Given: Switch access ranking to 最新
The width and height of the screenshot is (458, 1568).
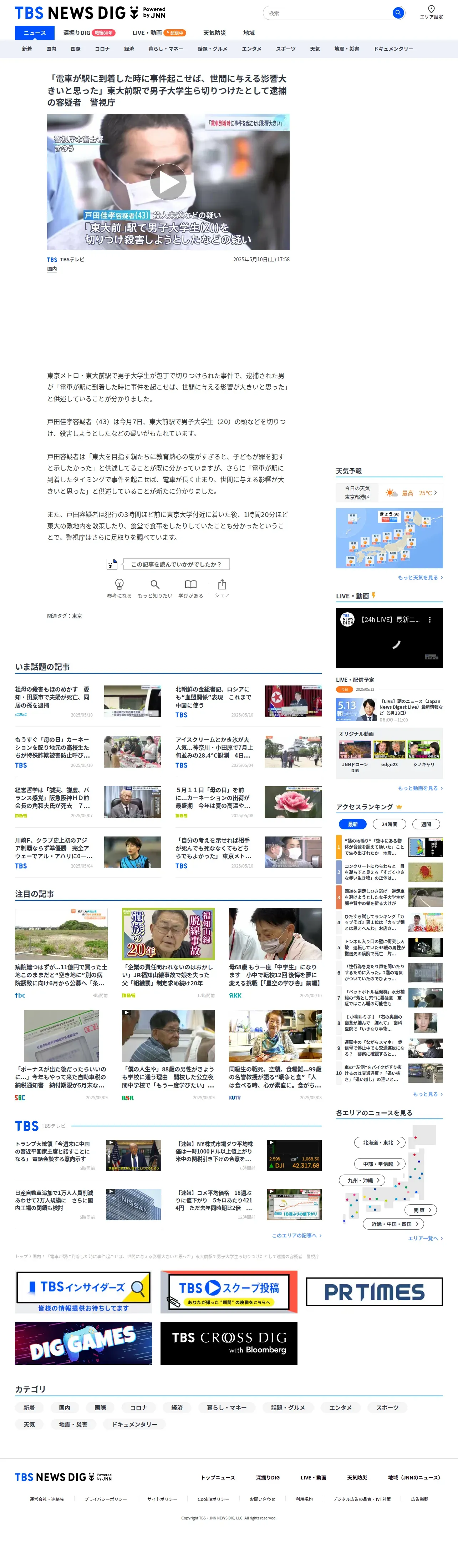Looking at the screenshot, I should coord(353,824).
